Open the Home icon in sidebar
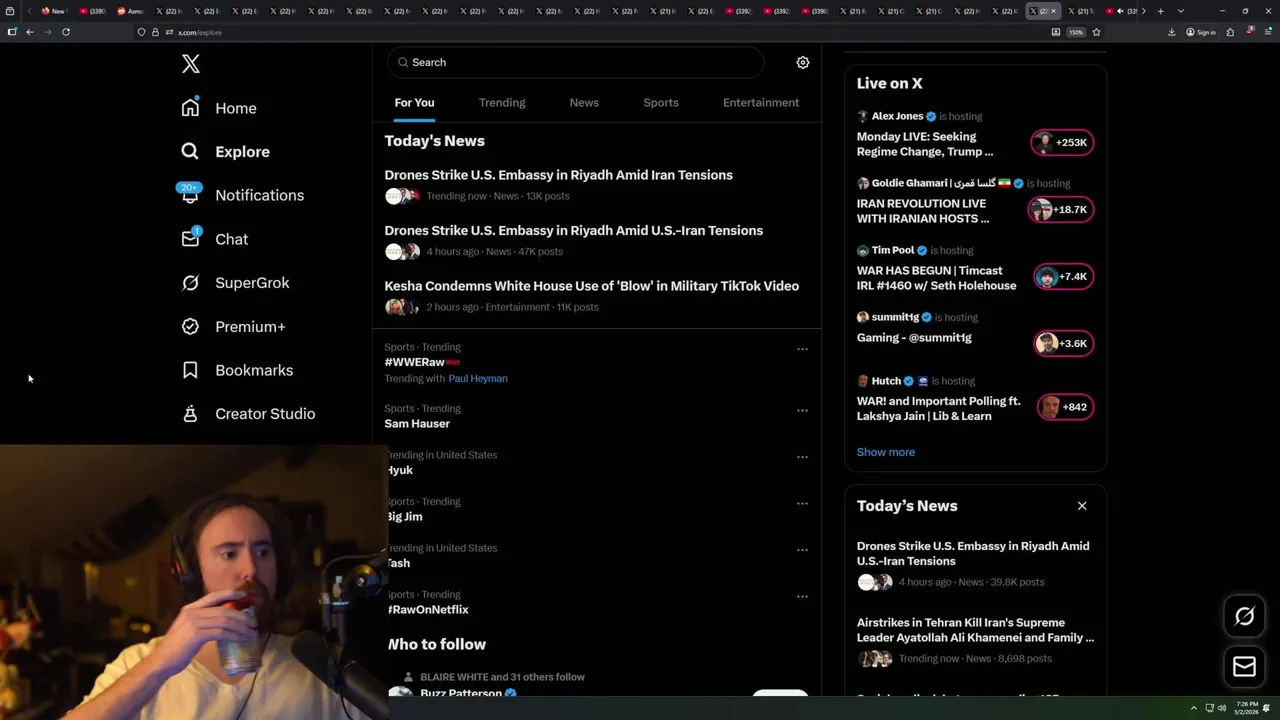The height and width of the screenshot is (720, 1280). 190,107
